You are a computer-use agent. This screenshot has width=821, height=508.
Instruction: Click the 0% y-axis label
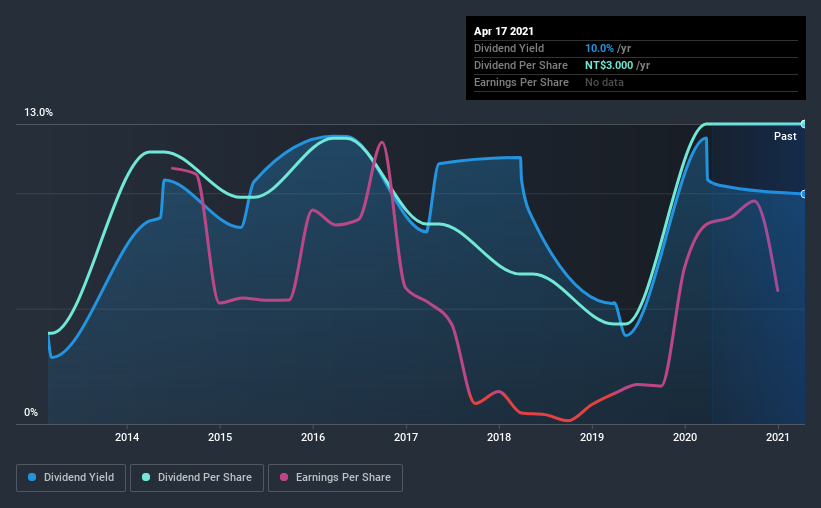[31, 413]
